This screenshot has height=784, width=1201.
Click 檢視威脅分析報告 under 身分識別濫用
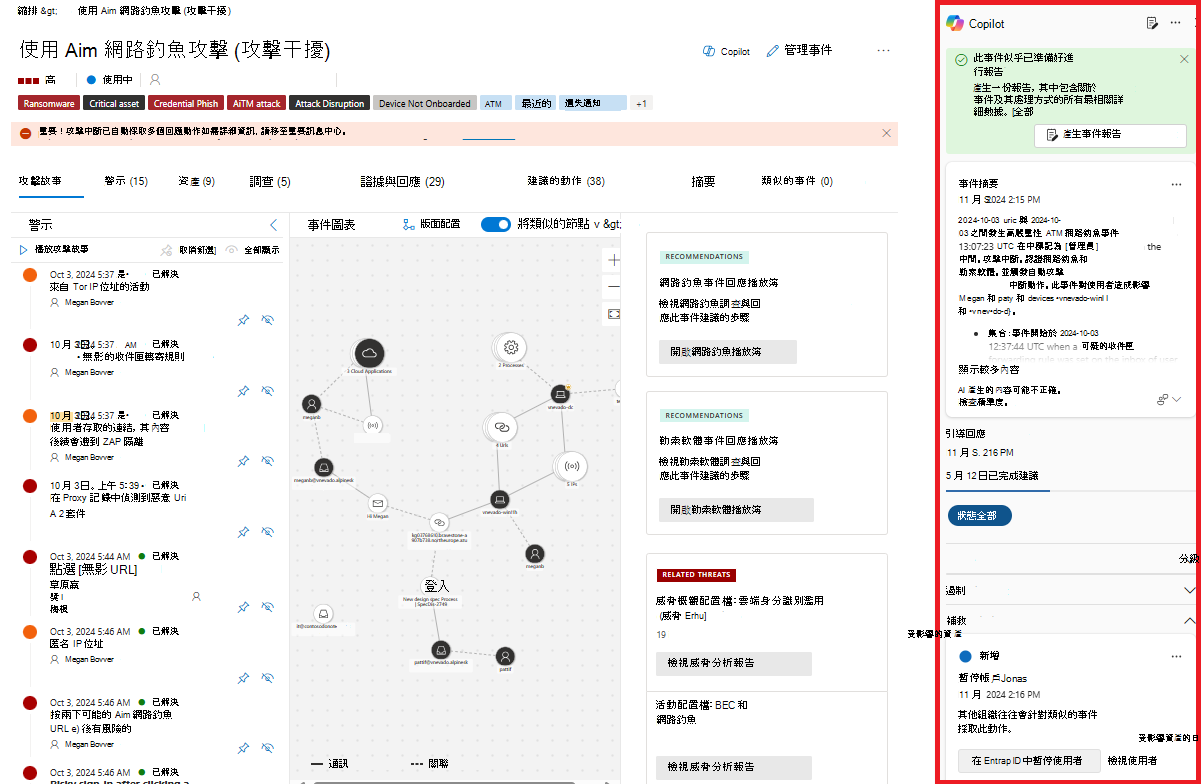[x=735, y=662]
